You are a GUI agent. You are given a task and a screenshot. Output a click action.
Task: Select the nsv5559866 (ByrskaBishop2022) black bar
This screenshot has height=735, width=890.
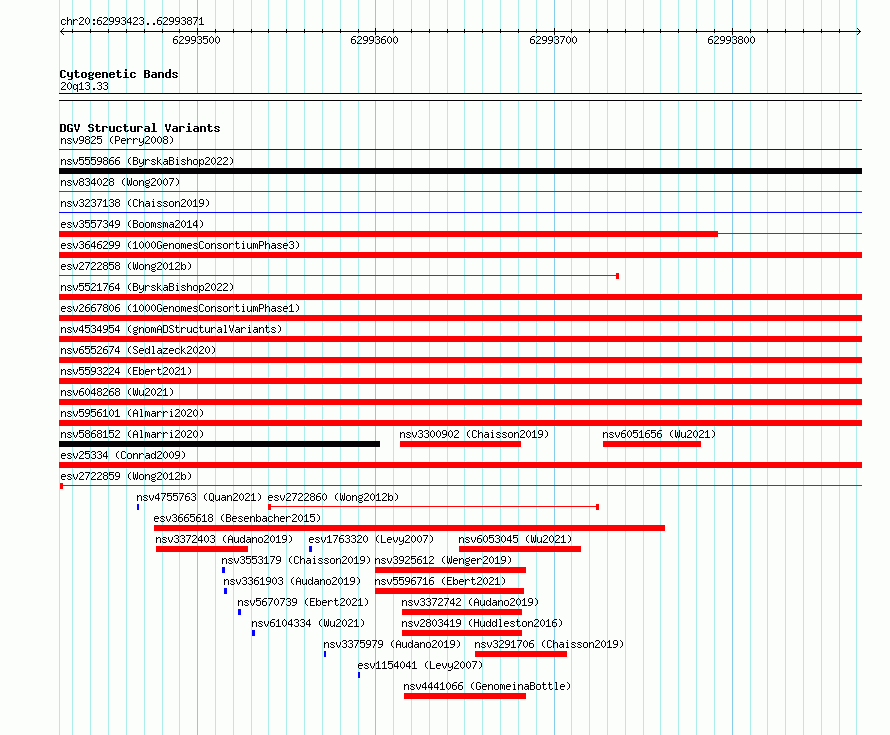[x=460, y=171]
